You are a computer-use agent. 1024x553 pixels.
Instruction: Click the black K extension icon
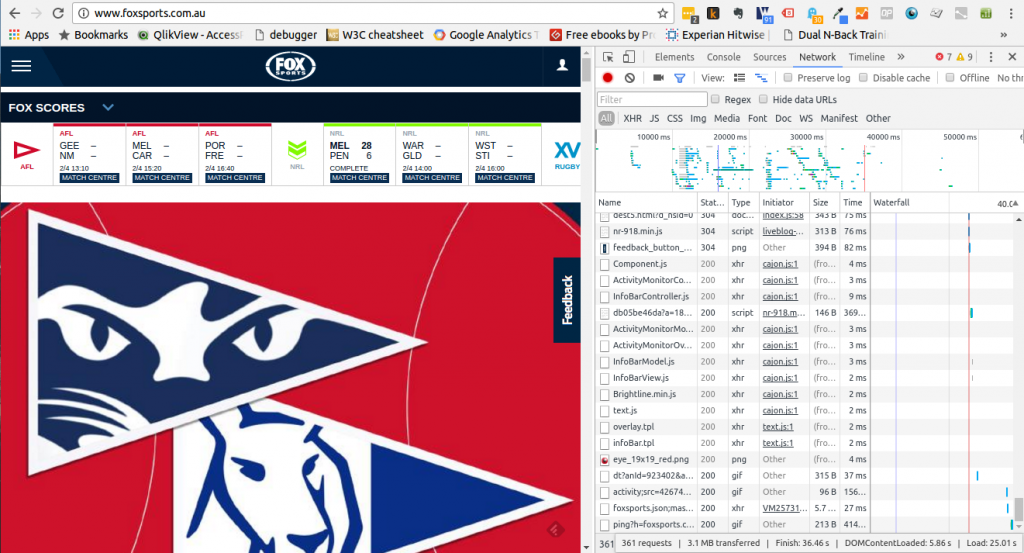712,13
